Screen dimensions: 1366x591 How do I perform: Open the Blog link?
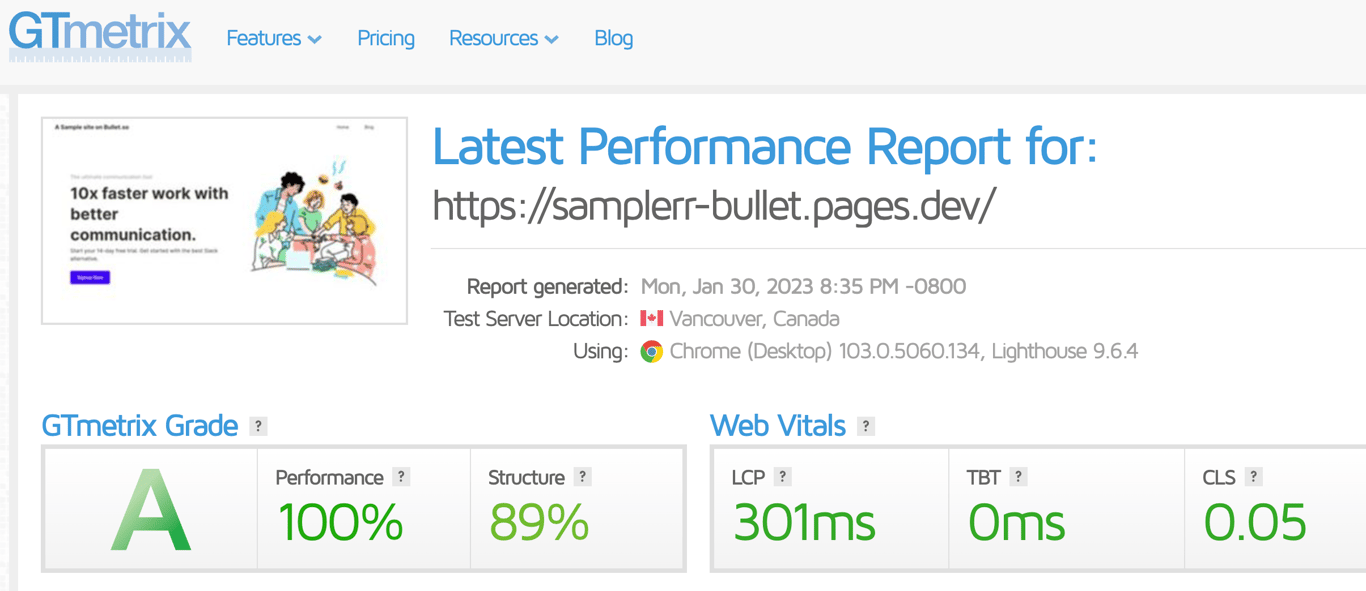click(x=613, y=38)
